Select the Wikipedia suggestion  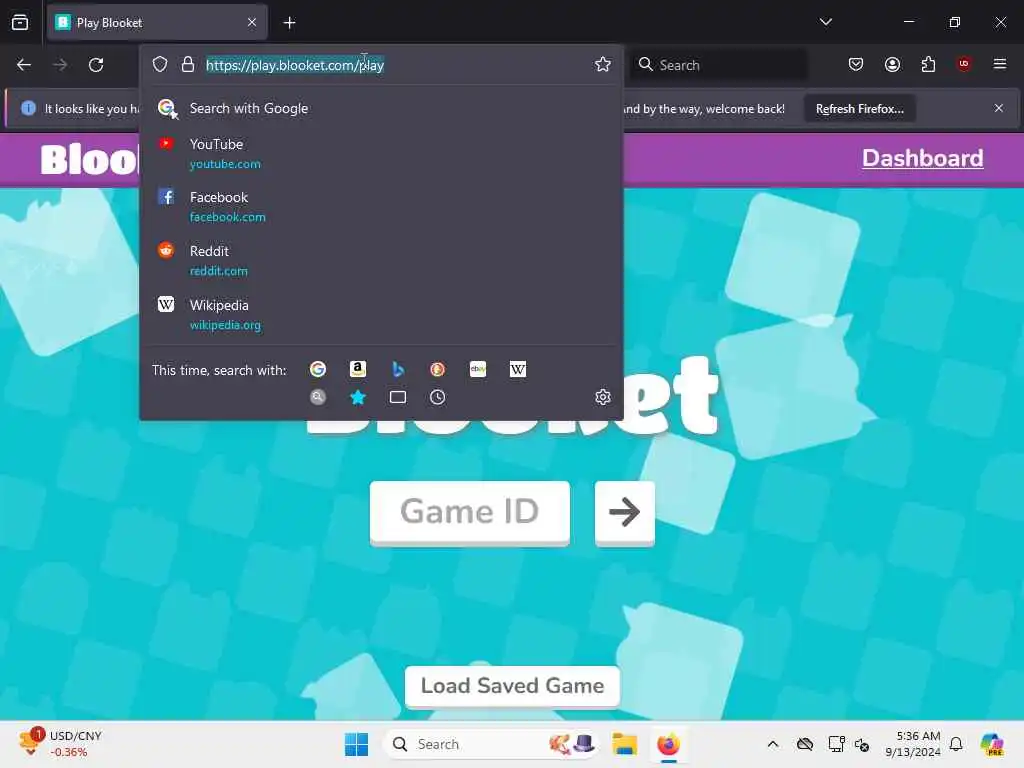point(381,315)
